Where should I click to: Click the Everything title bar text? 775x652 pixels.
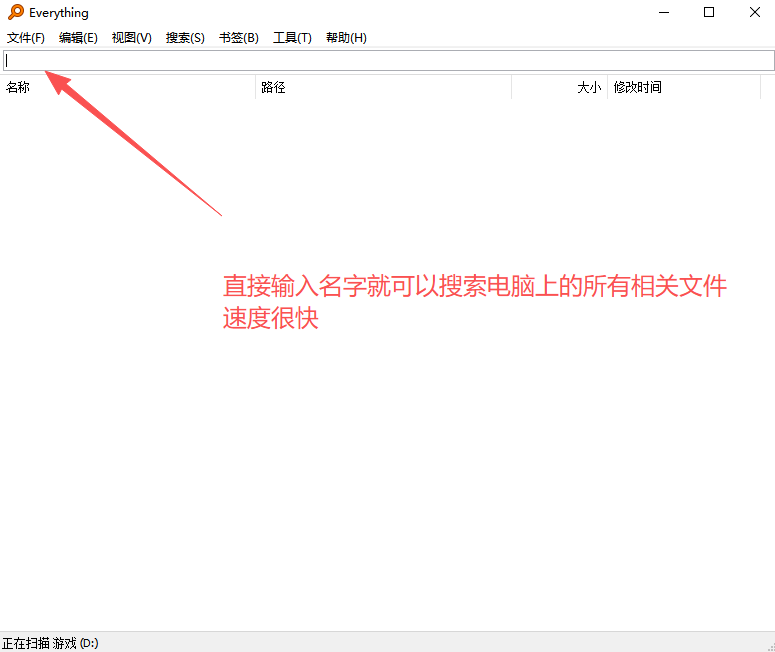59,13
